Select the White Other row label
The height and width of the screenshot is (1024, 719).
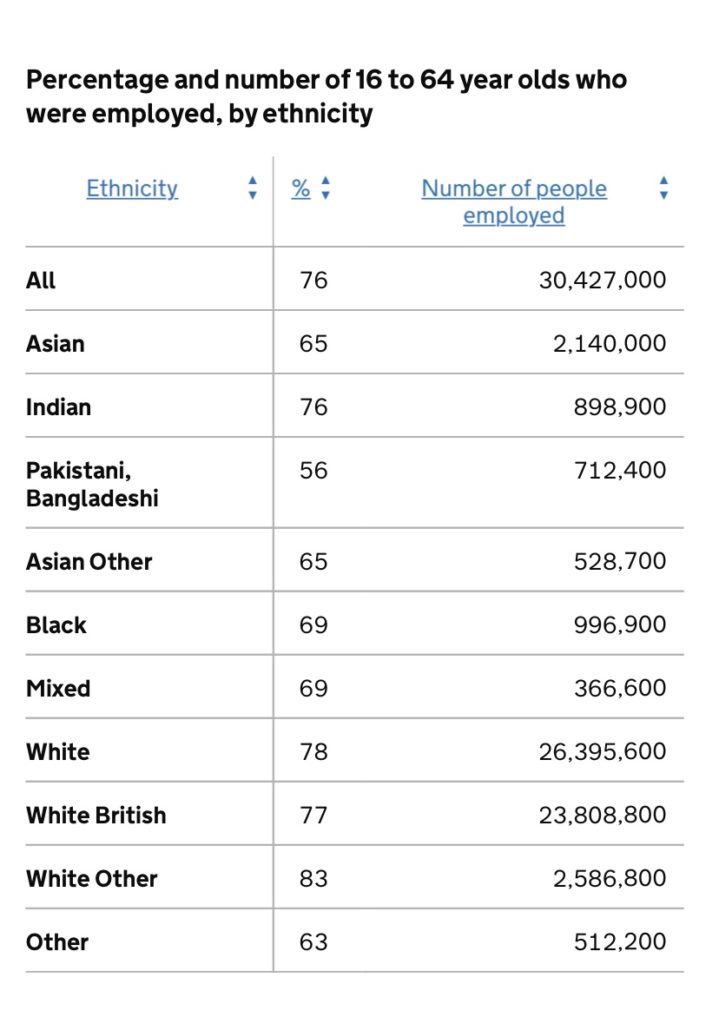pyautogui.click(x=91, y=878)
